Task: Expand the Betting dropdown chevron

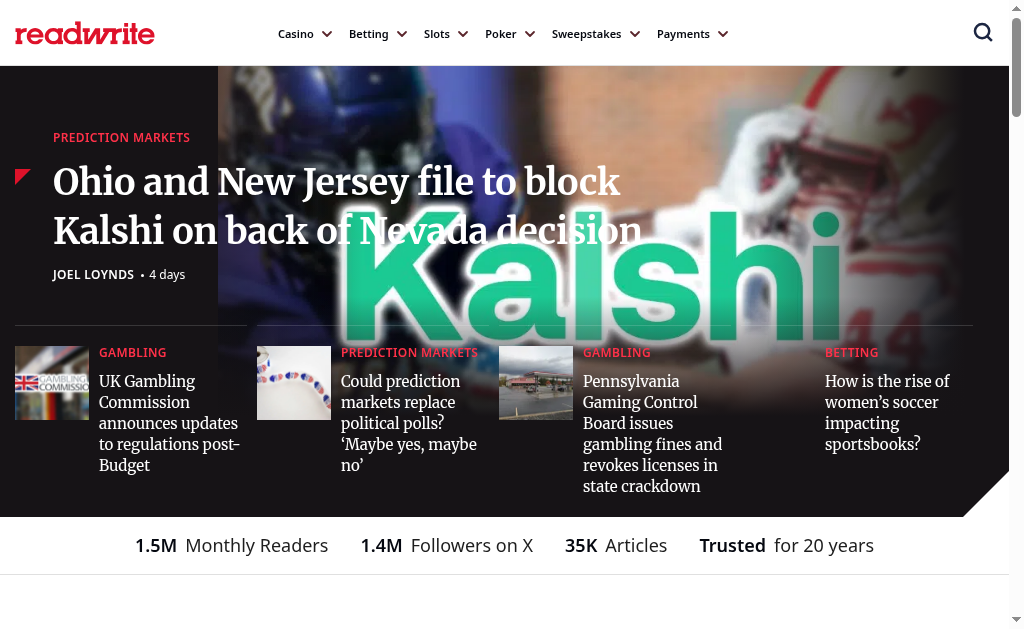Action: 402,34
